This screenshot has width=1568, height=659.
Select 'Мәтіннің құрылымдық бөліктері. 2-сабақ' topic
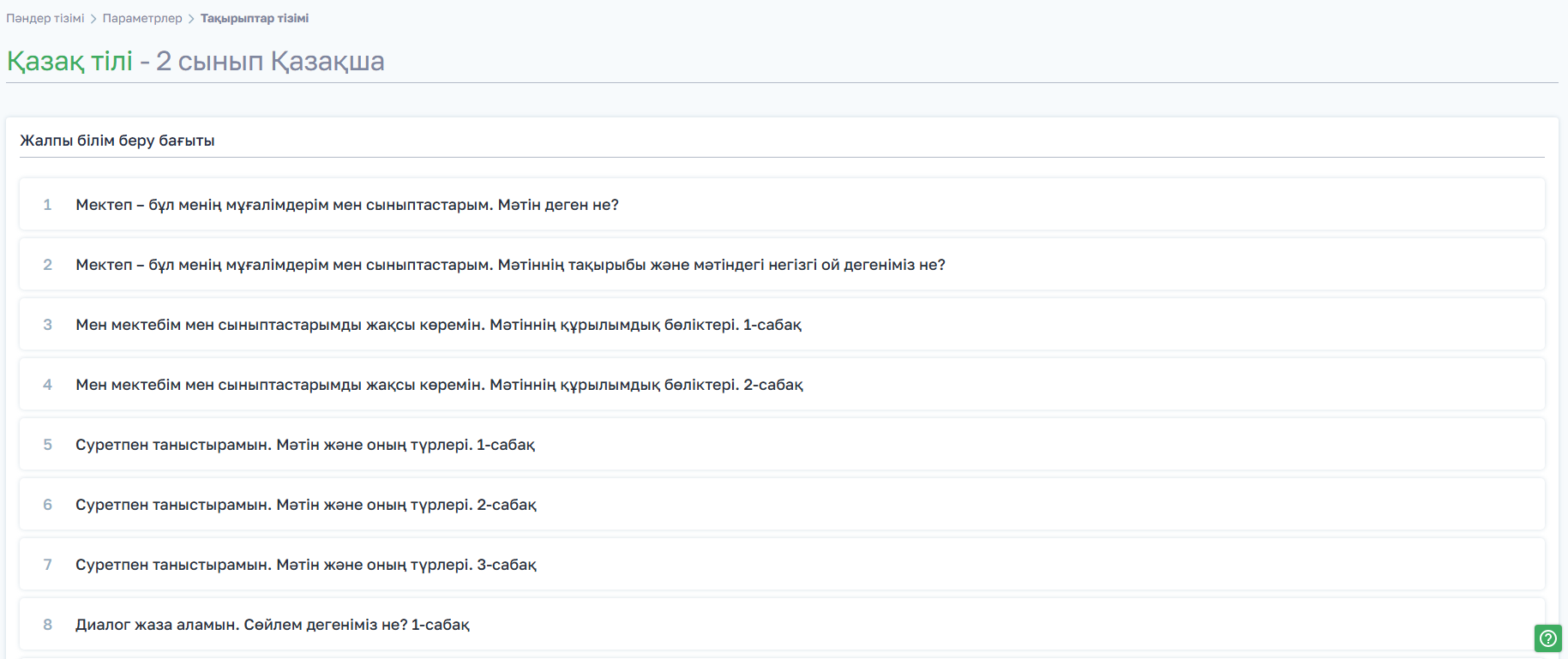(439, 385)
